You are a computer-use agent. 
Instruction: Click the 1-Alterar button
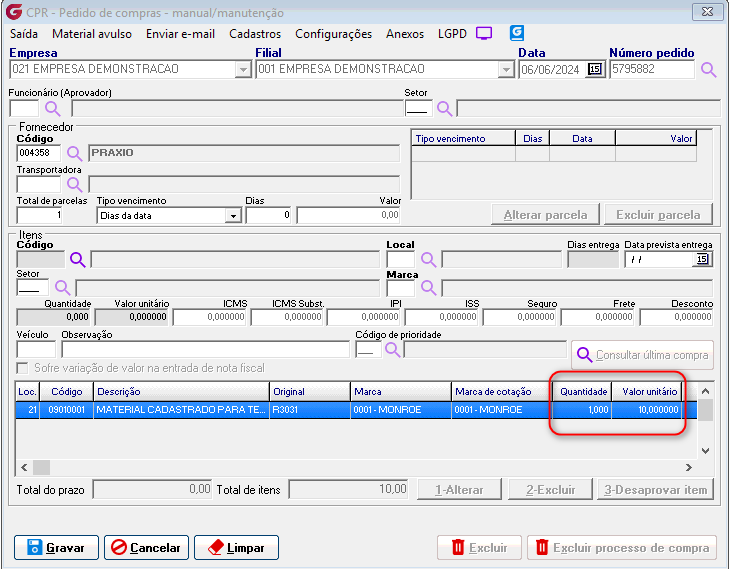[459, 490]
